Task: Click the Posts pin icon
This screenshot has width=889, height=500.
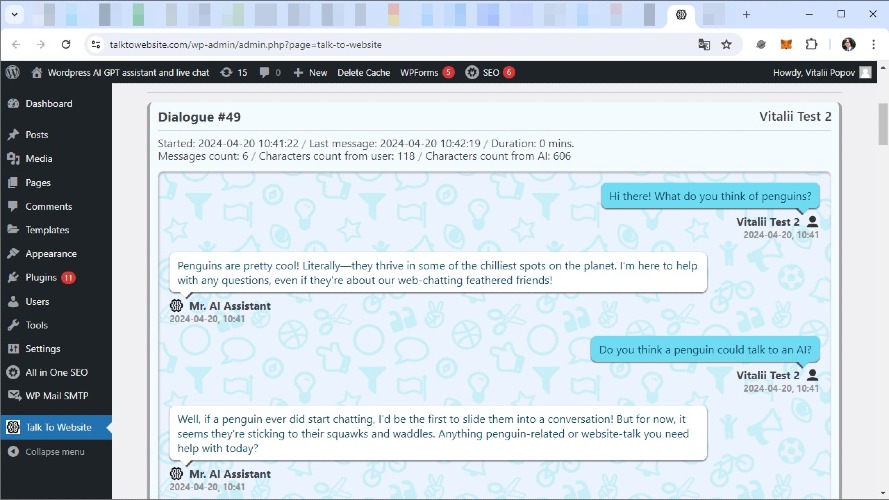Action: (13, 134)
